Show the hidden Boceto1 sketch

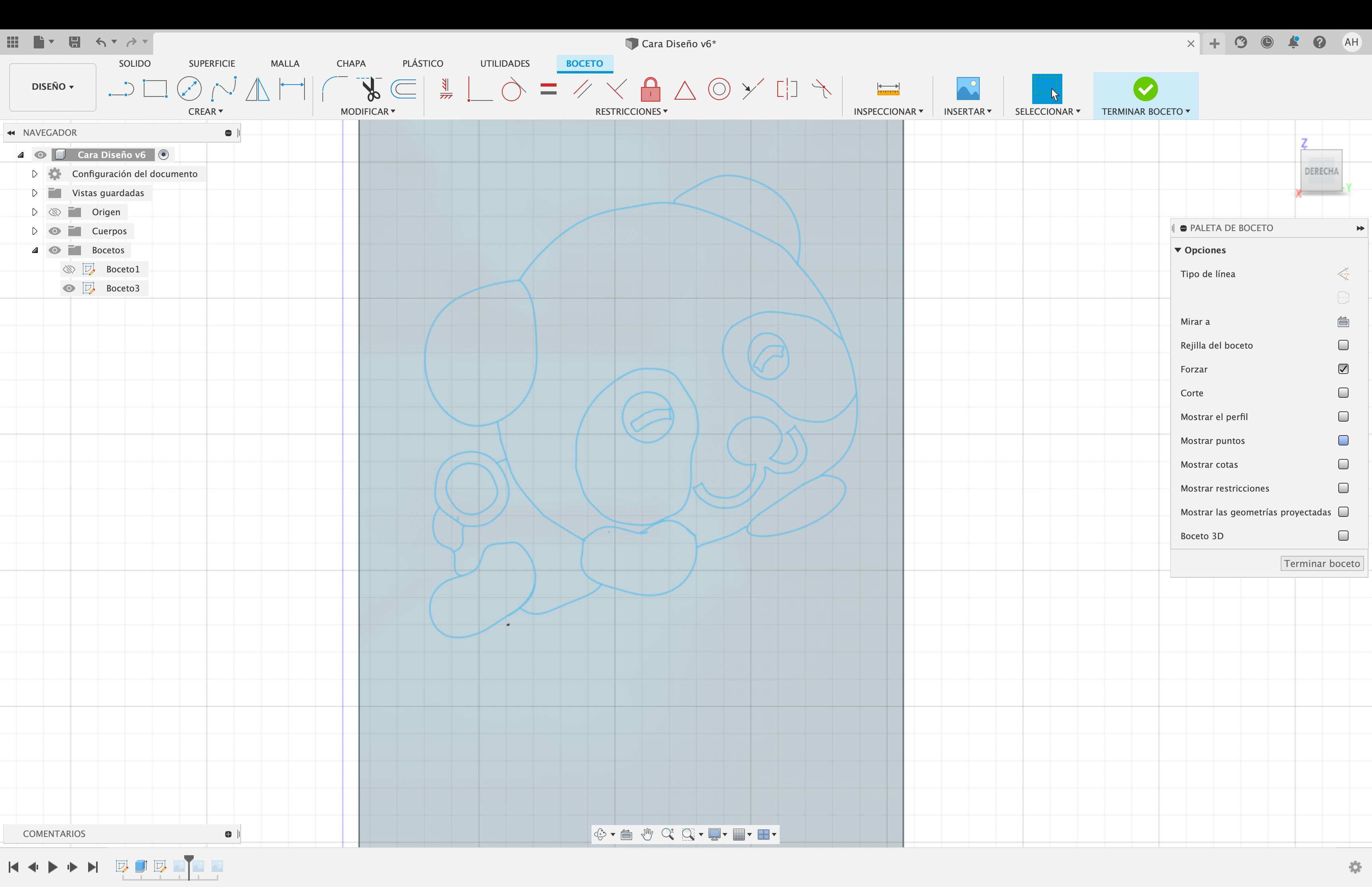(69, 269)
